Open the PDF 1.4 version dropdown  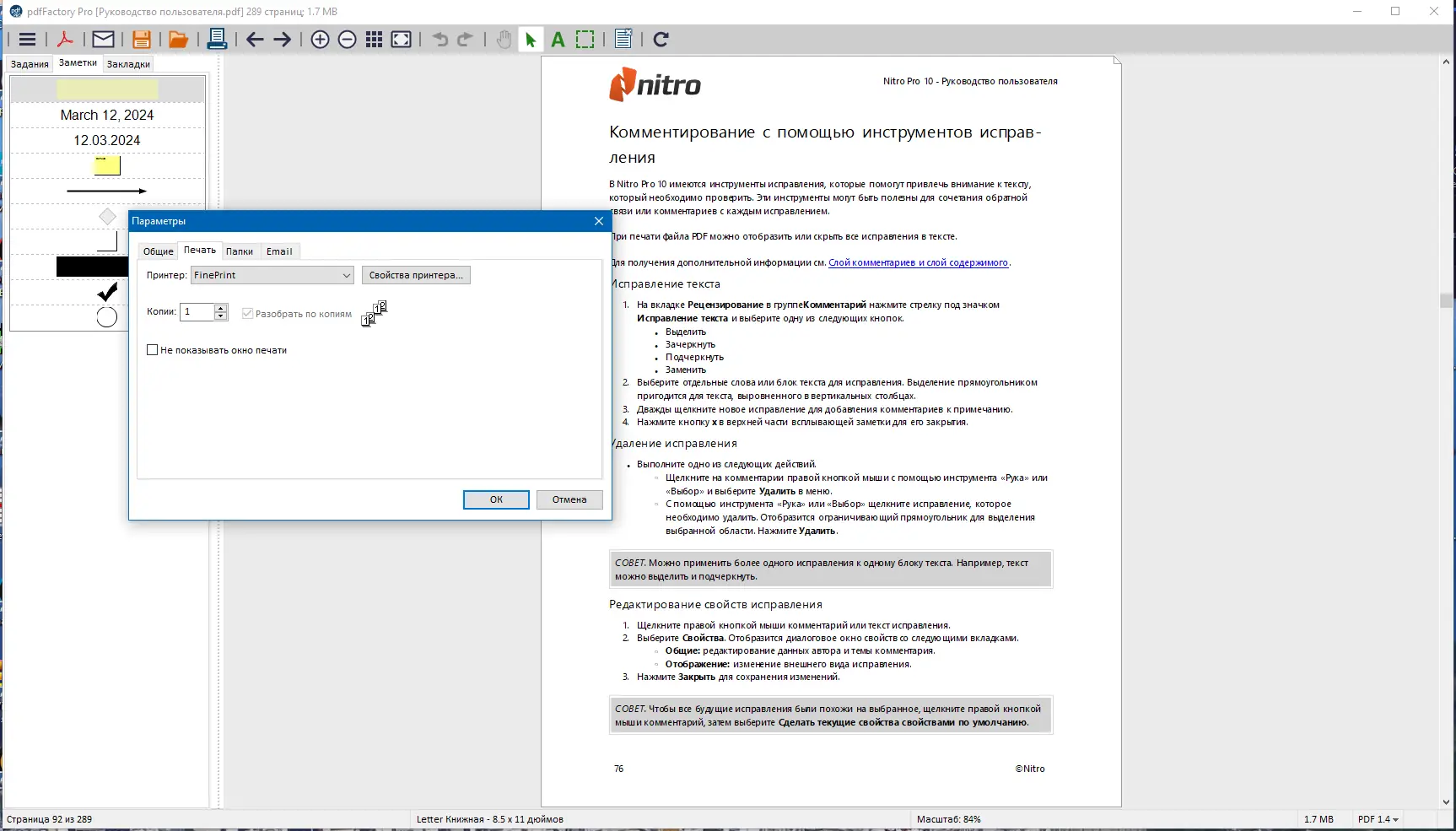tap(1378, 819)
